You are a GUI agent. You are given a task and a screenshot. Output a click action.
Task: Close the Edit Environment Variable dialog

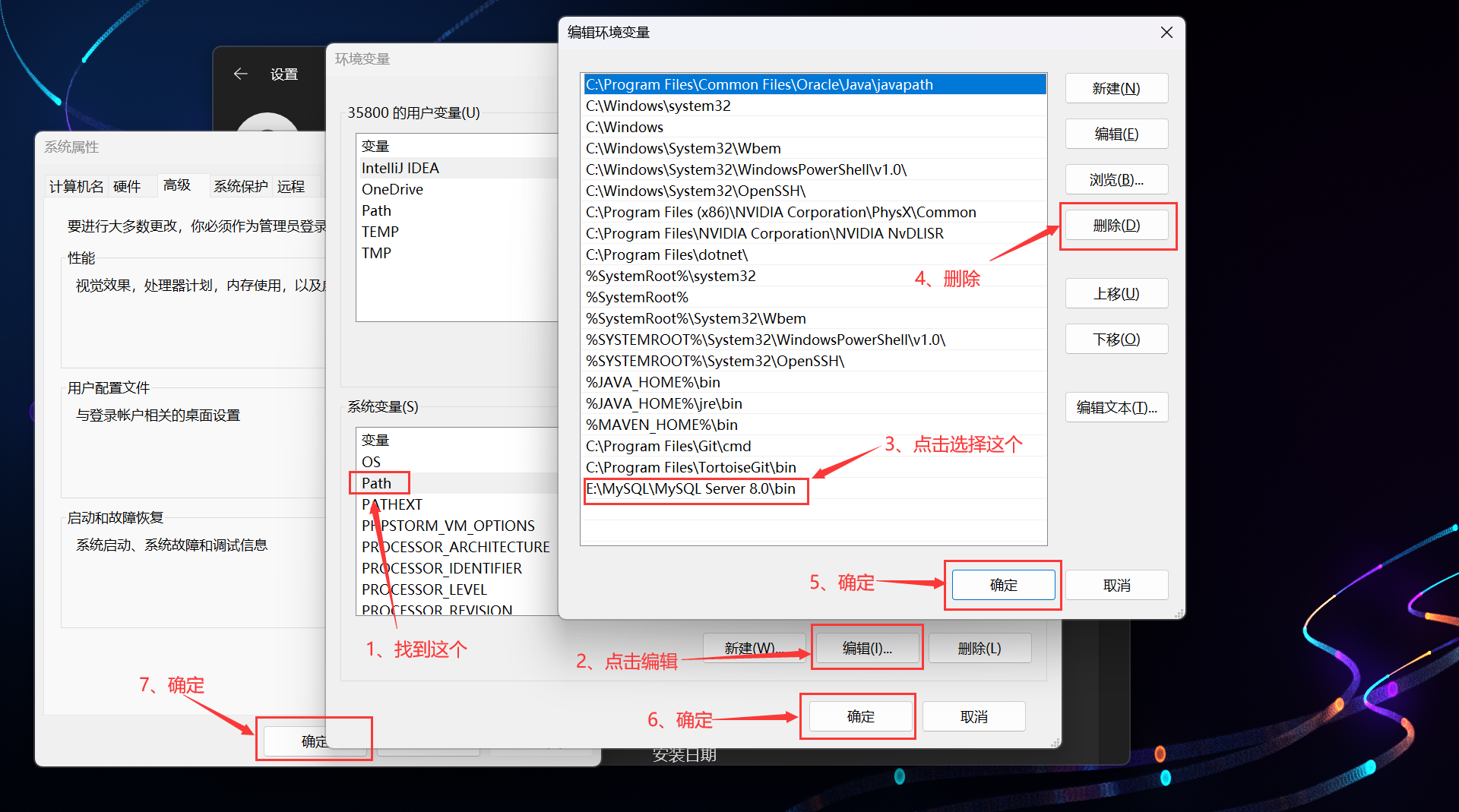pos(1166,33)
